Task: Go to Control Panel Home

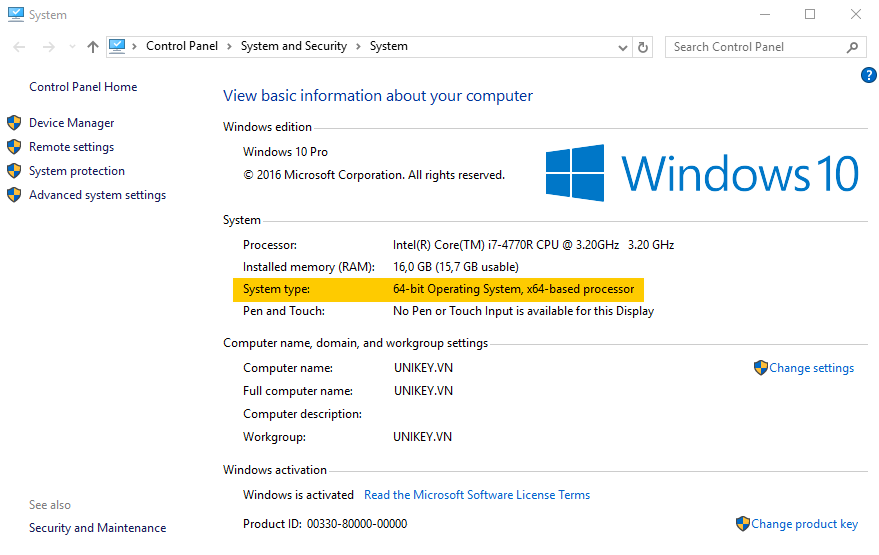Action: (83, 87)
